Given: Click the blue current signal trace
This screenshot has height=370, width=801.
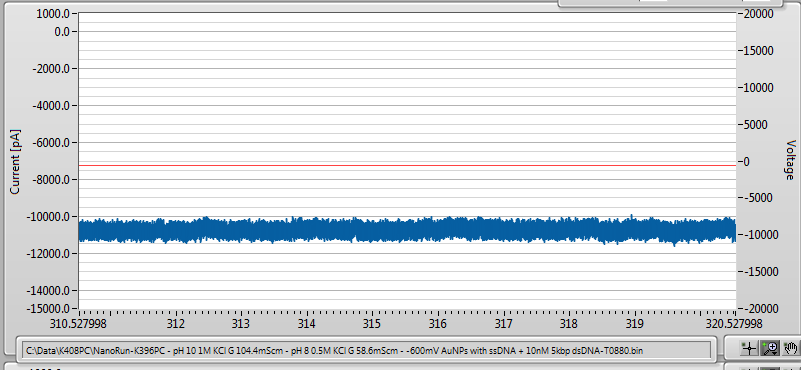Looking at the screenshot, I should 407,230.
